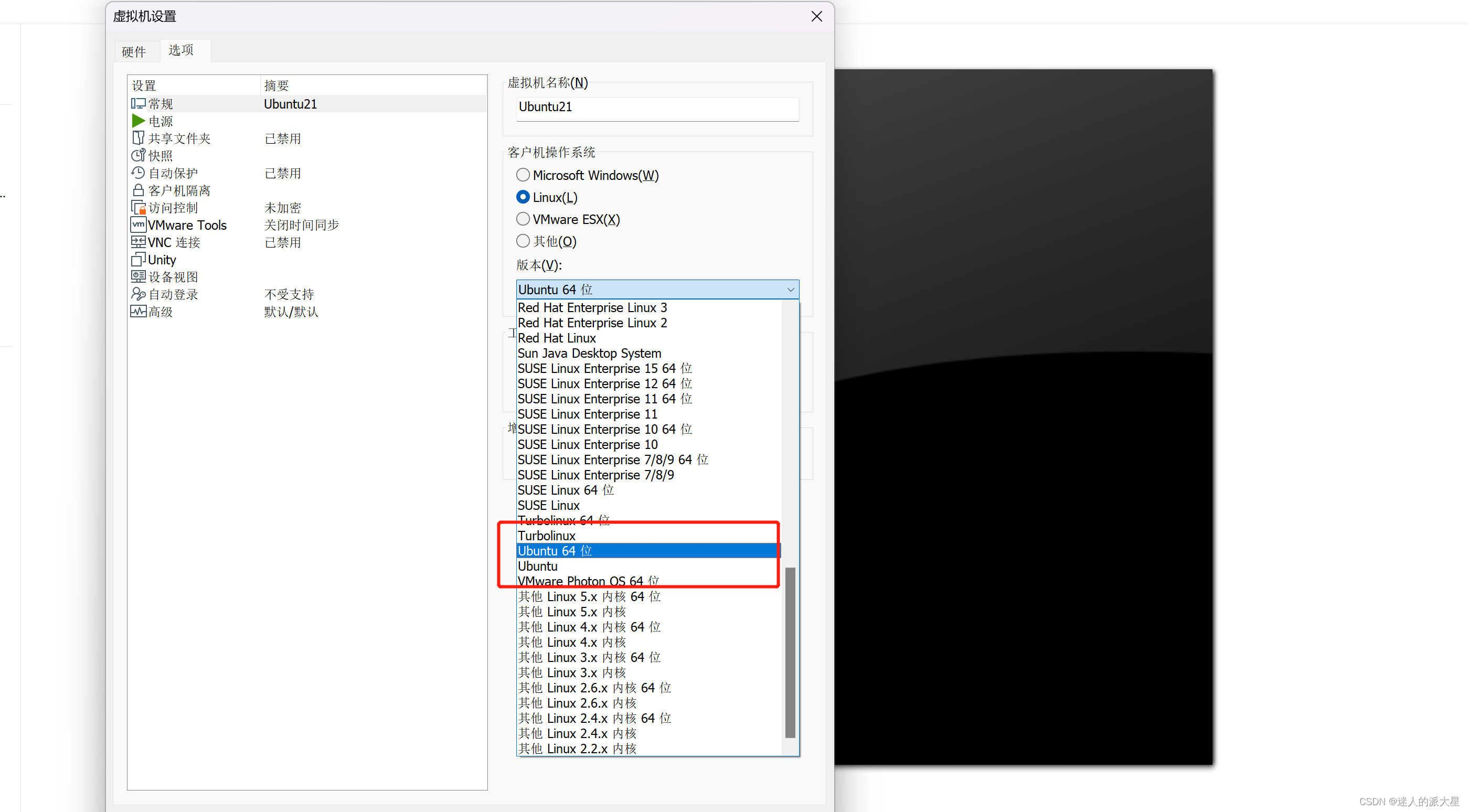Viewport: 1468px width, 812px height.
Task: Choose SUSE Linux Enterprise 7/8/9 64 位
Action: pyautogui.click(x=649, y=460)
